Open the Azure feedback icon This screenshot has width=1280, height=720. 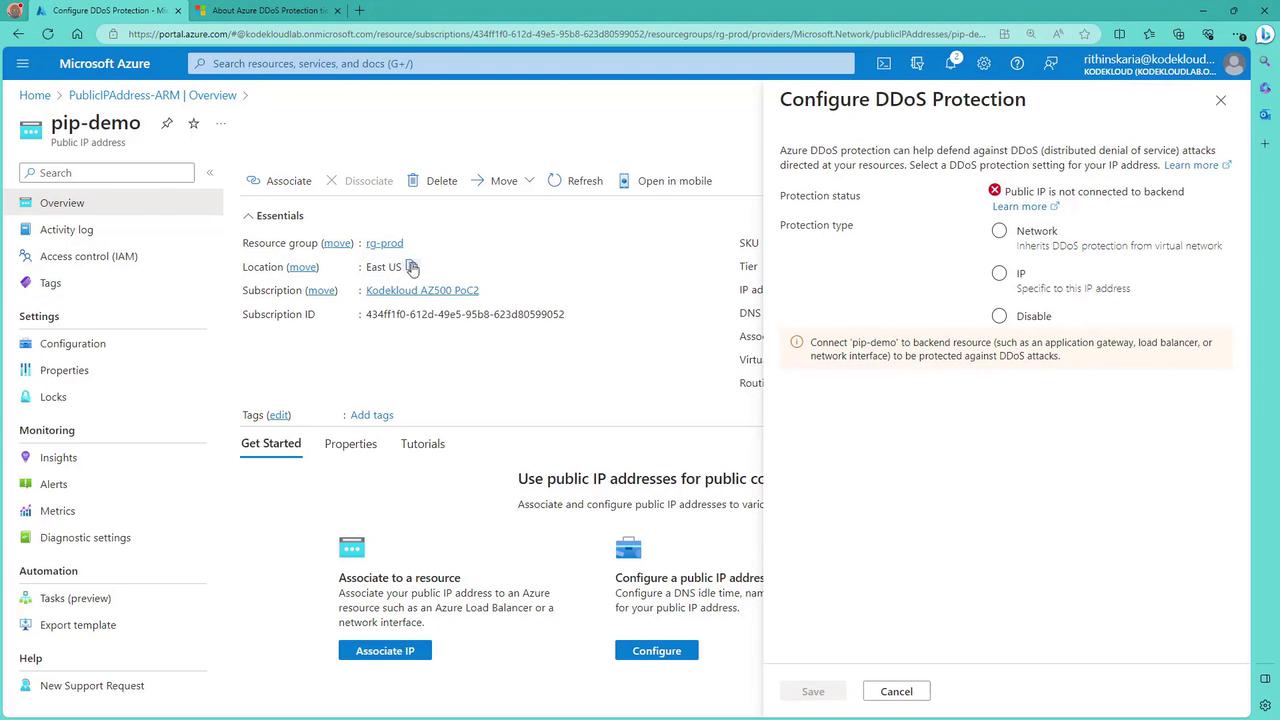(x=1050, y=63)
